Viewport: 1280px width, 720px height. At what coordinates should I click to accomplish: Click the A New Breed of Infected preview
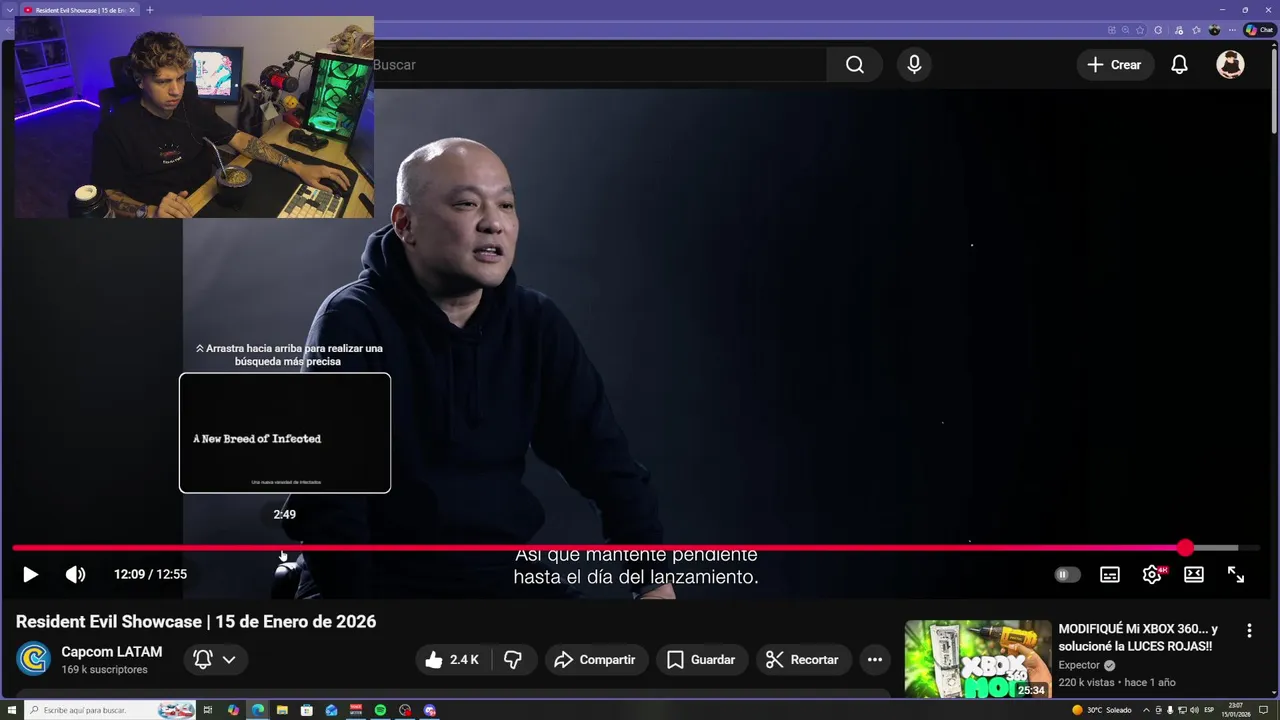point(285,433)
